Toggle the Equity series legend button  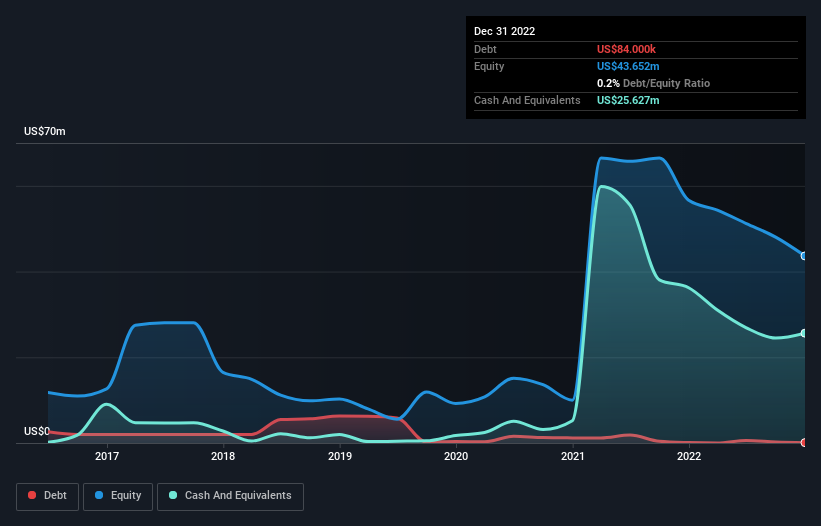pyautogui.click(x=118, y=496)
